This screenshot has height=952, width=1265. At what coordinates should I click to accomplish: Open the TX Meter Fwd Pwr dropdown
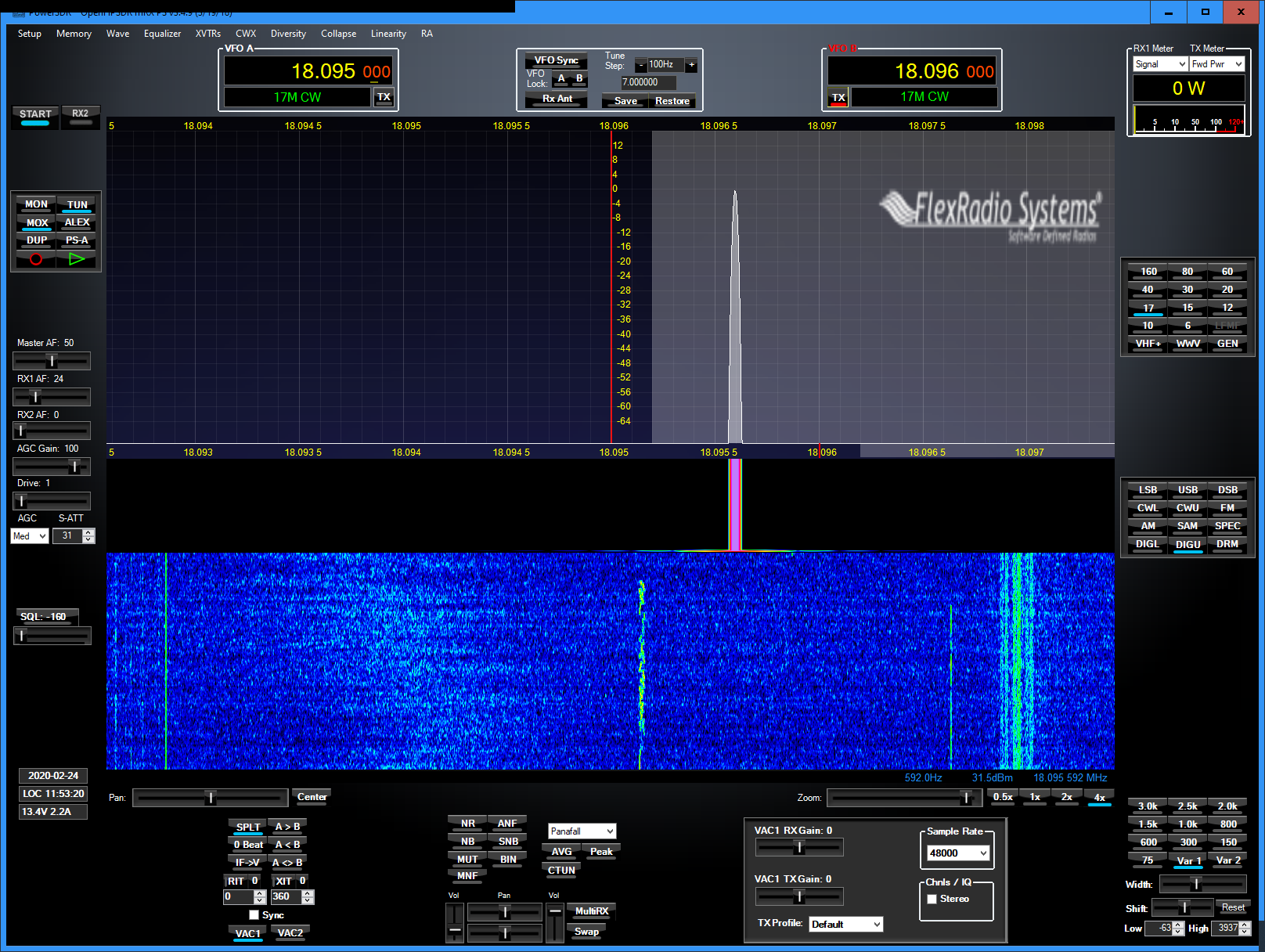pos(1216,64)
